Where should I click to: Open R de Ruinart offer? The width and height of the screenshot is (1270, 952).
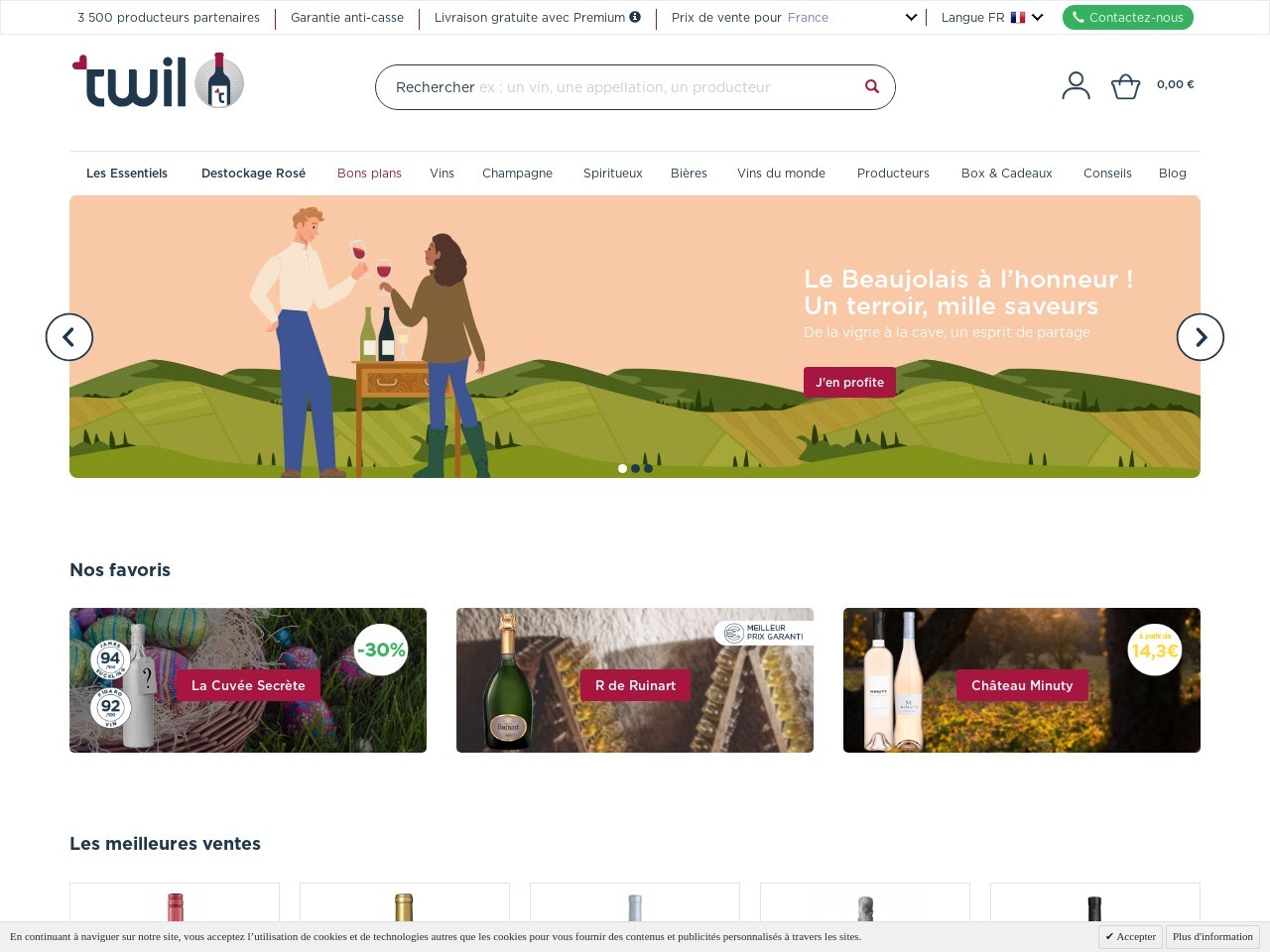pyautogui.click(x=635, y=685)
